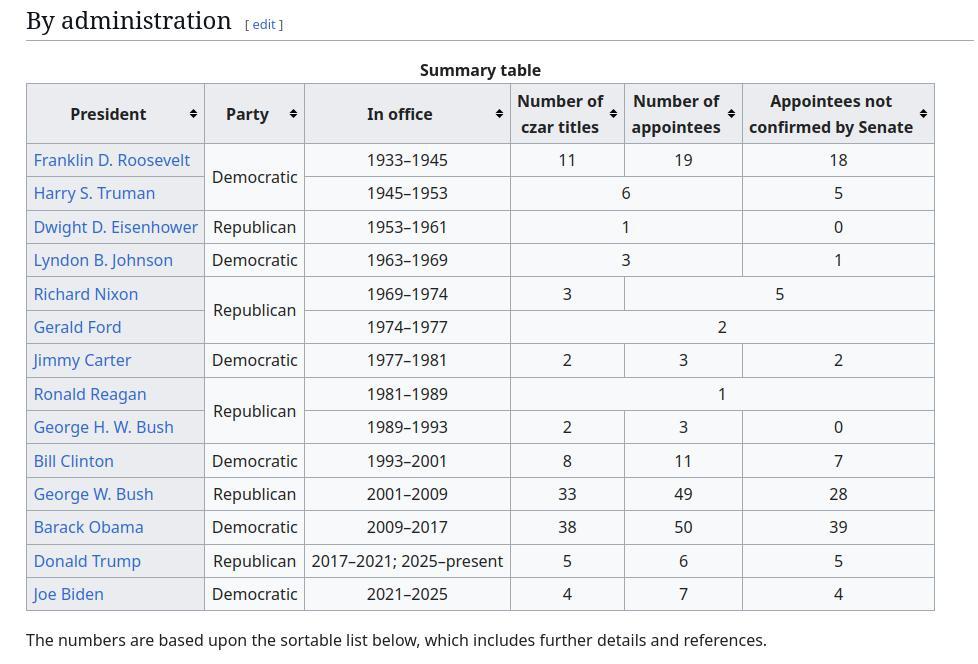Click the 1993–2001 term cell

click(407, 461)
